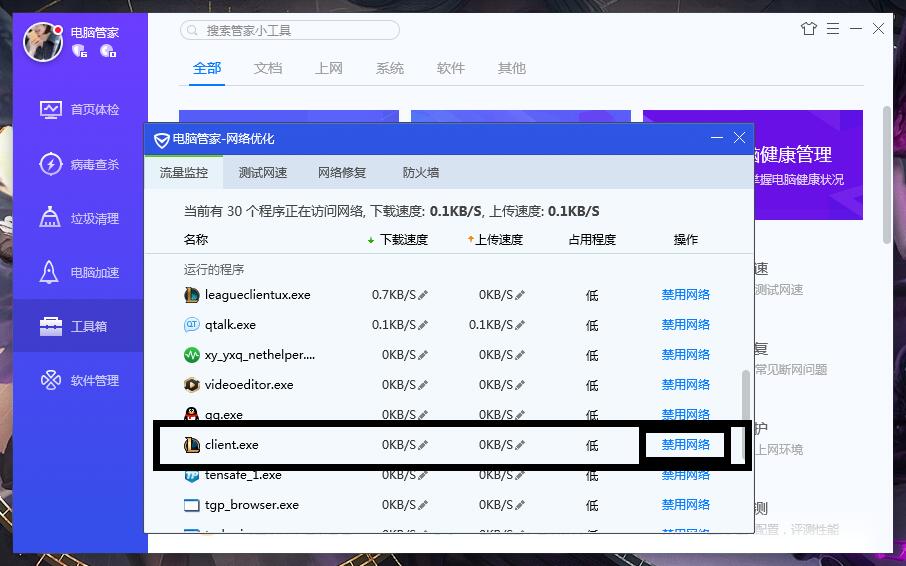Viewport: 906px width, 566px height.
Task: Select the 软件 category tab
Action: [451, 68]
